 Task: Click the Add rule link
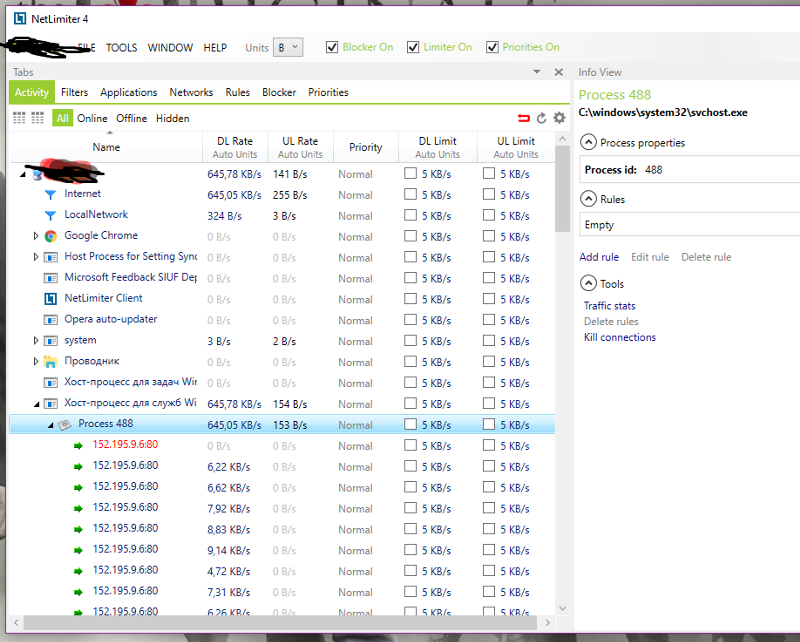pos(599,257)
